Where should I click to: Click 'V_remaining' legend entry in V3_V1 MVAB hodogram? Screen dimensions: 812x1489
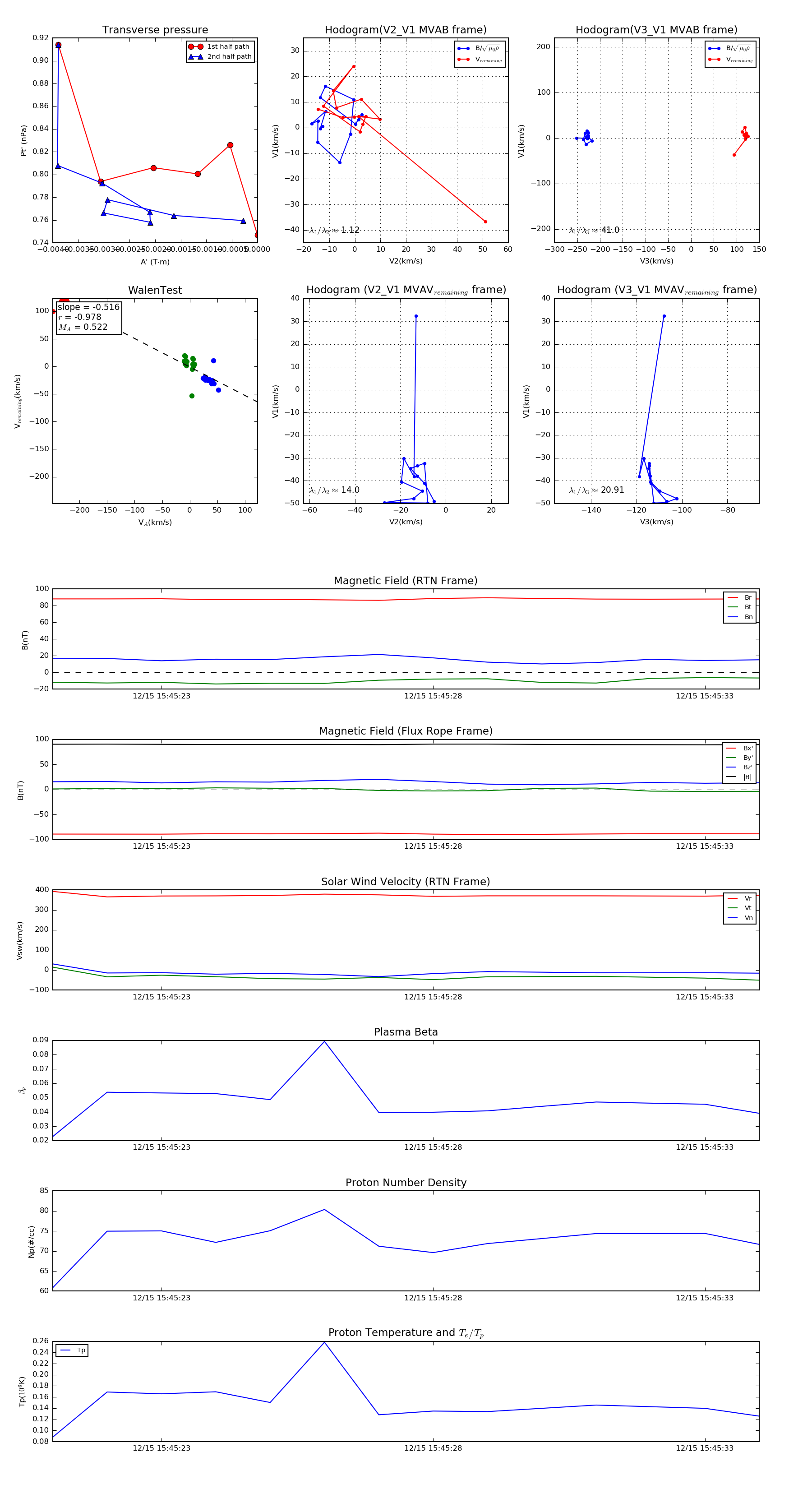(730, 60)
